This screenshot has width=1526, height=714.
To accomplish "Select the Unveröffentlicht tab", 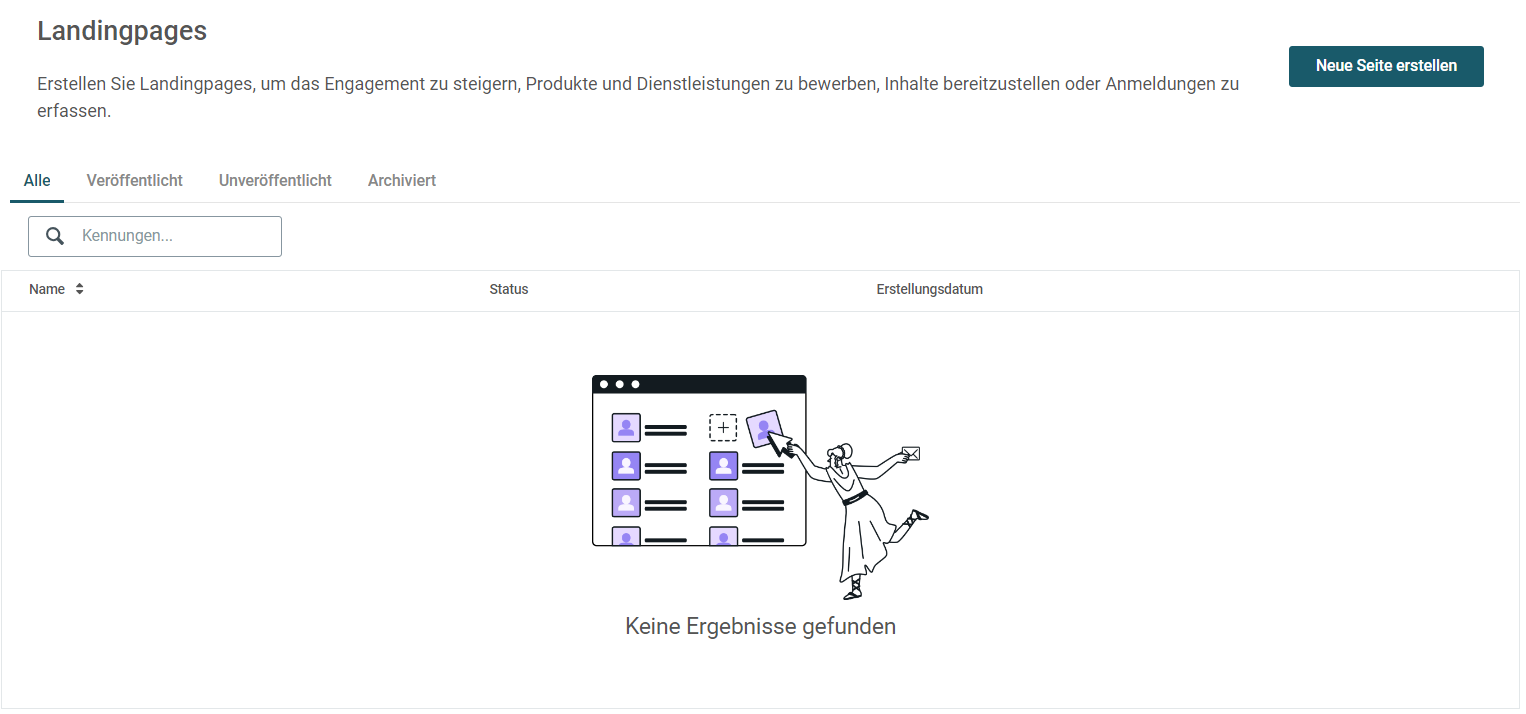I will (x=275, y=181).
